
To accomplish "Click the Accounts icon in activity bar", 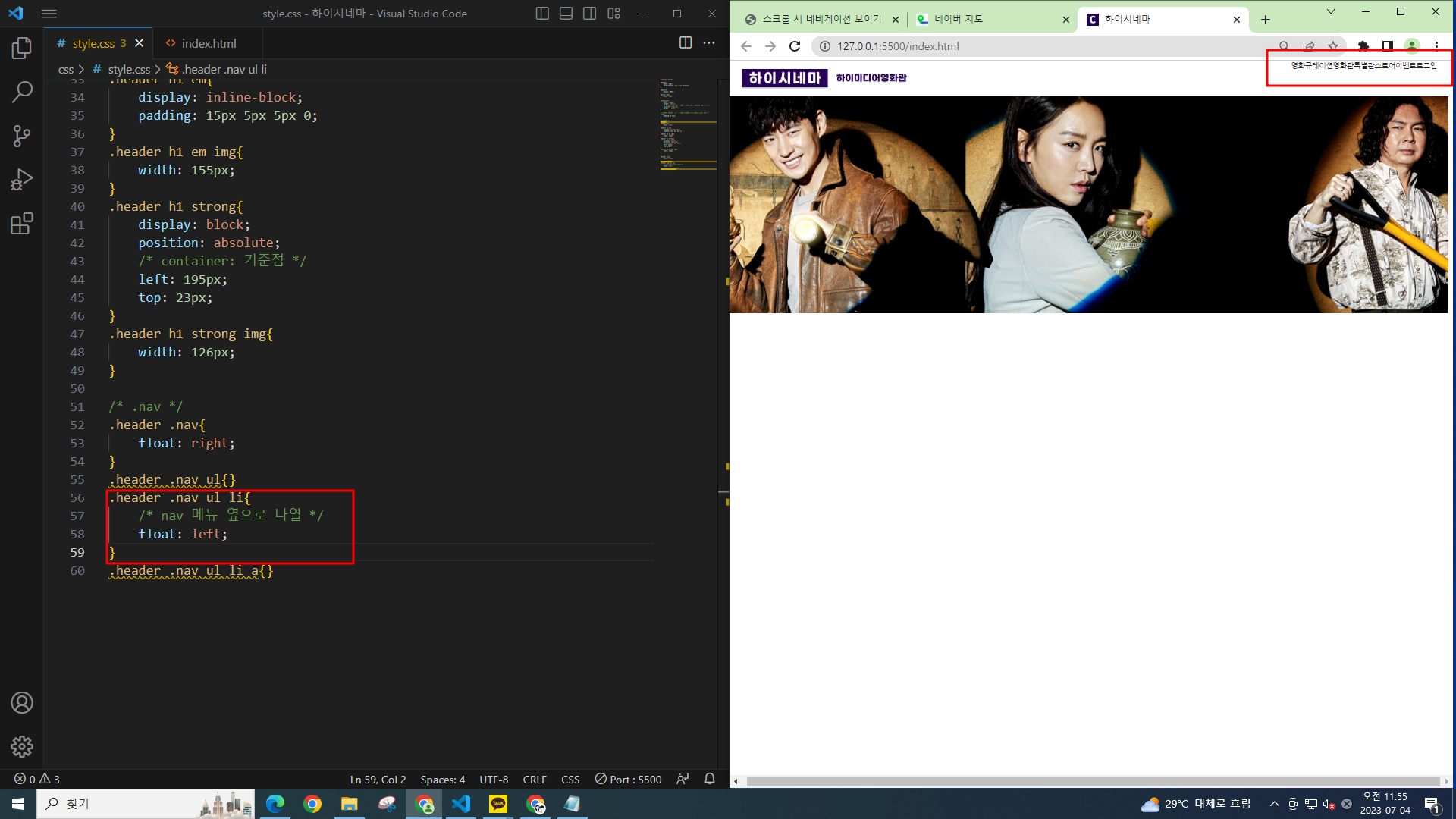I will [x=22, y=703].
